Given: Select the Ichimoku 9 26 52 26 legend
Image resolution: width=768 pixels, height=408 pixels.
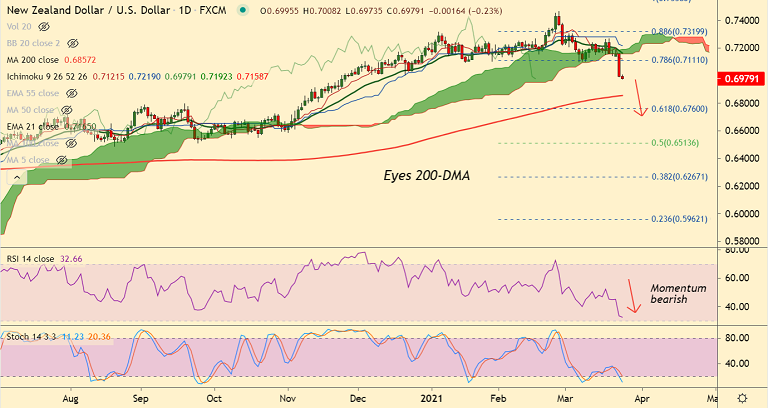Looking at the screenshot, I should [x=47, y=76].
